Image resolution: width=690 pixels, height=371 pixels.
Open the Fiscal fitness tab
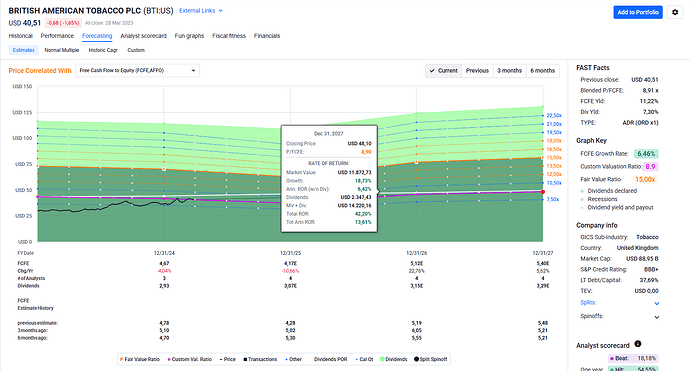[229, 36]
